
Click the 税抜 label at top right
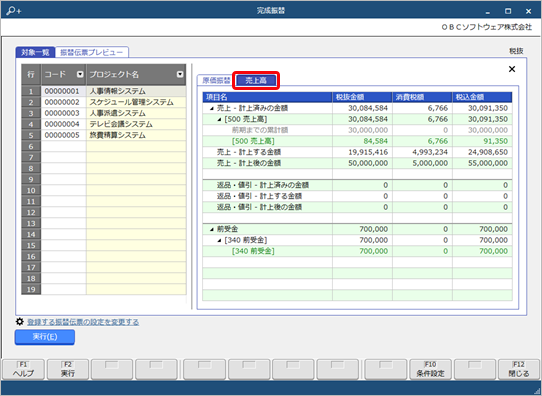[x=516, y=51]
